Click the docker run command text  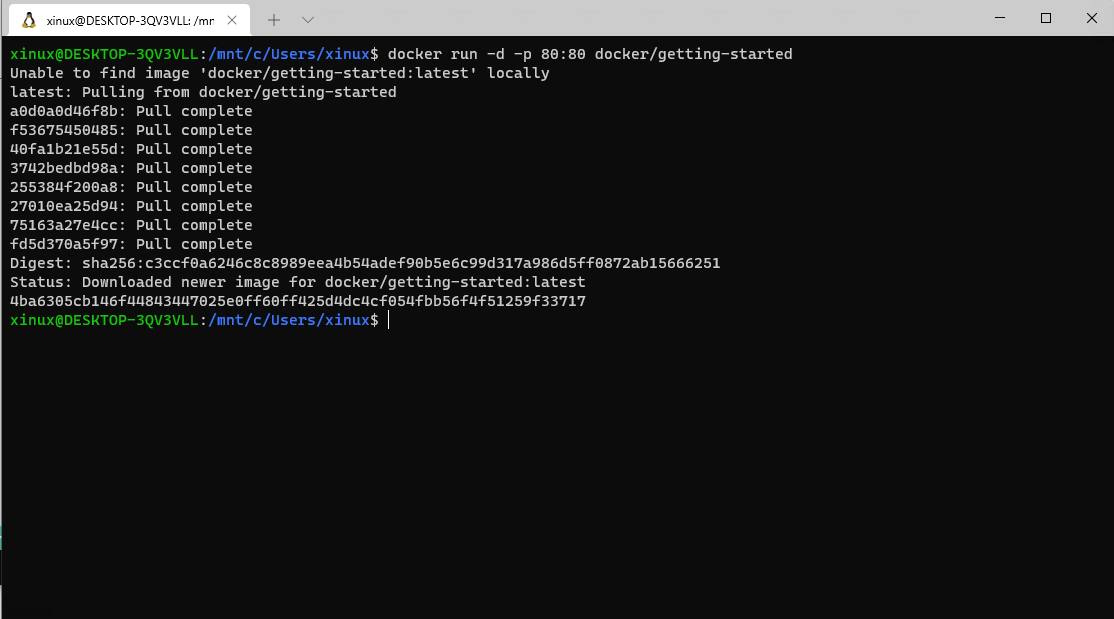(589, 54)
